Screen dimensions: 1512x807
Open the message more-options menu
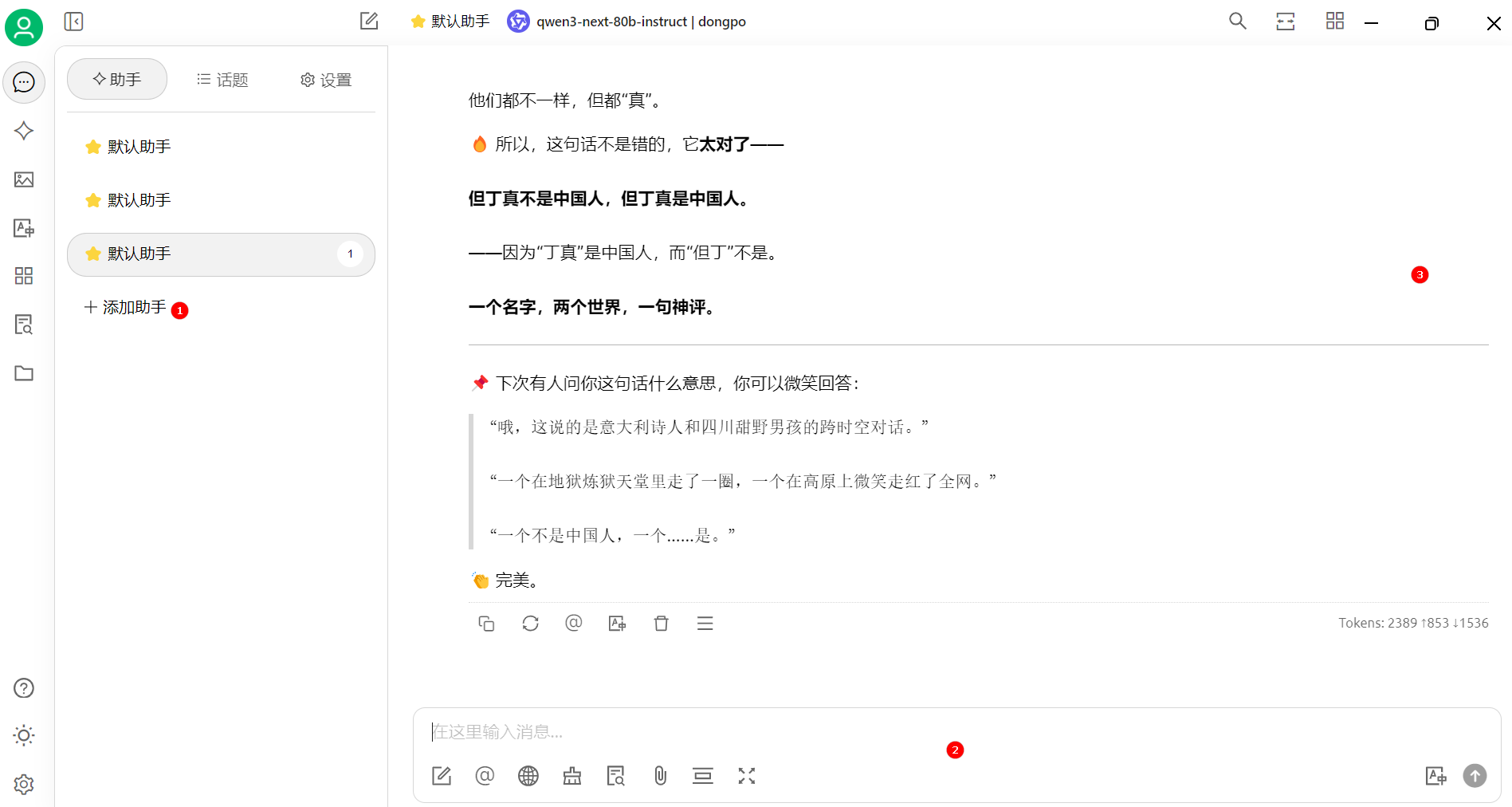click(x=705, y=624)
